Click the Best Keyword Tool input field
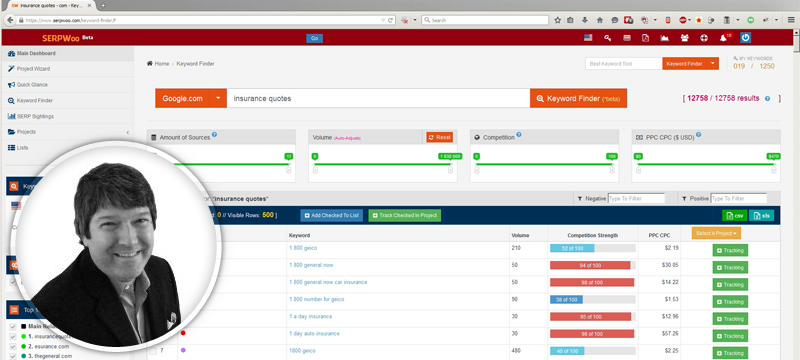This screenshot has height=360, width=800. tap(623, 64)
